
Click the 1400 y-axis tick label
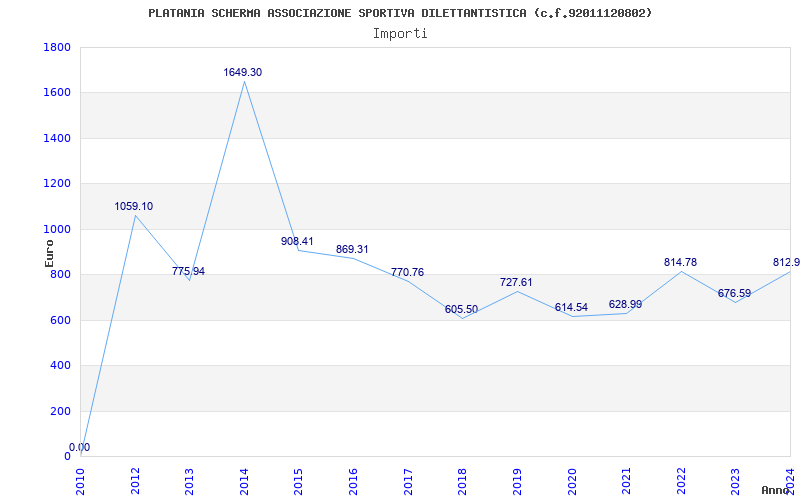57,138
